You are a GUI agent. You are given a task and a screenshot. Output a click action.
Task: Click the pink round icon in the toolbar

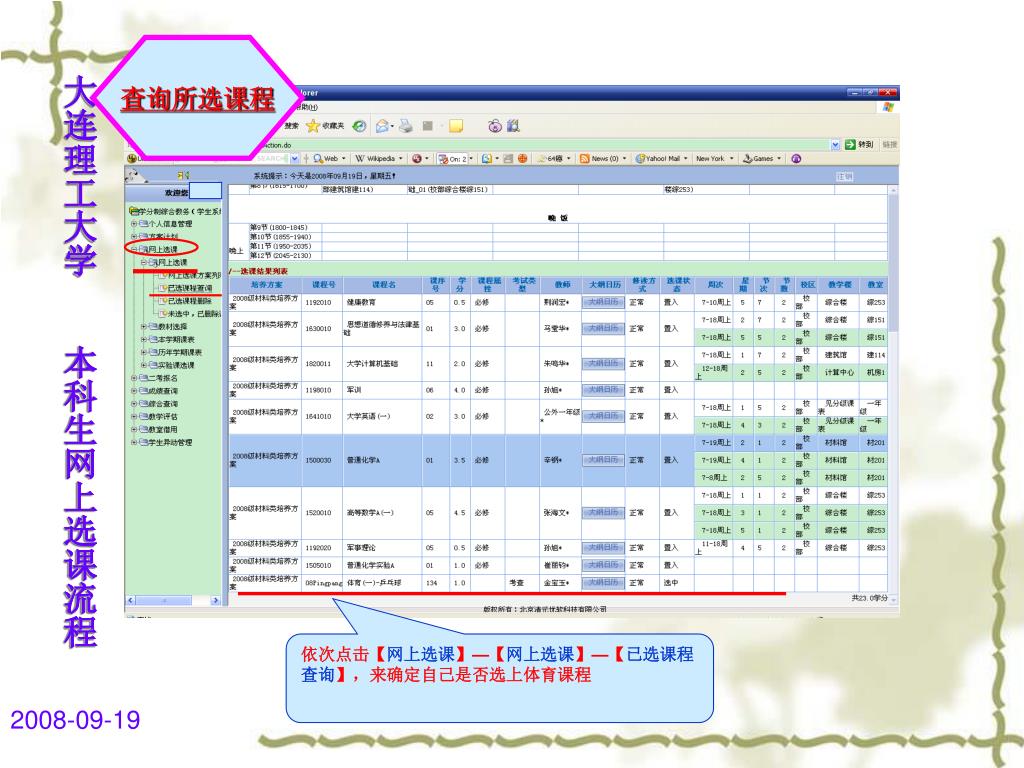tap(495, 126)
